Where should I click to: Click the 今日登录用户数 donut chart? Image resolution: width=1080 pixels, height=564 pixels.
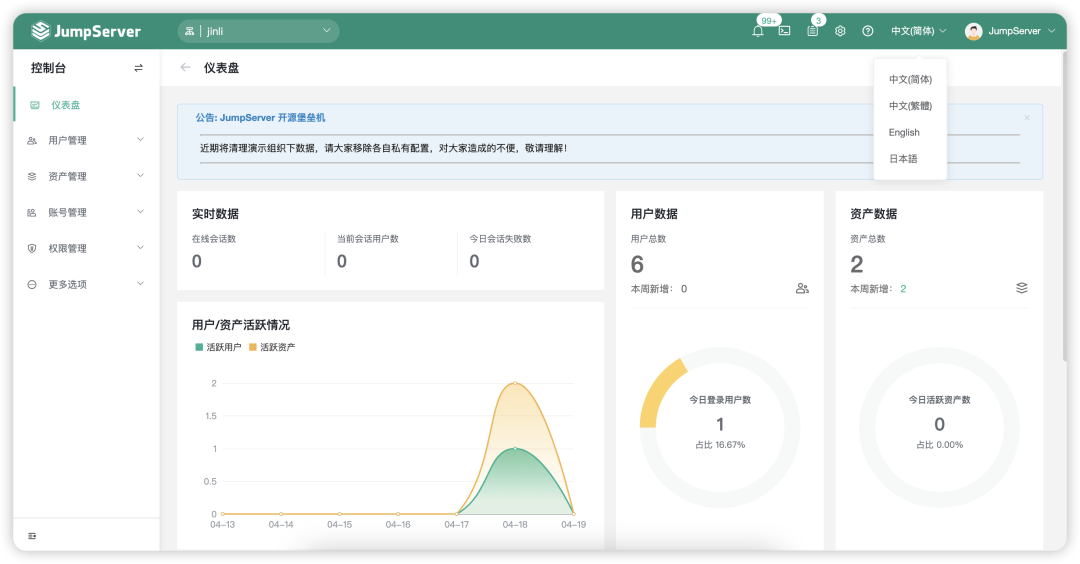720,428
